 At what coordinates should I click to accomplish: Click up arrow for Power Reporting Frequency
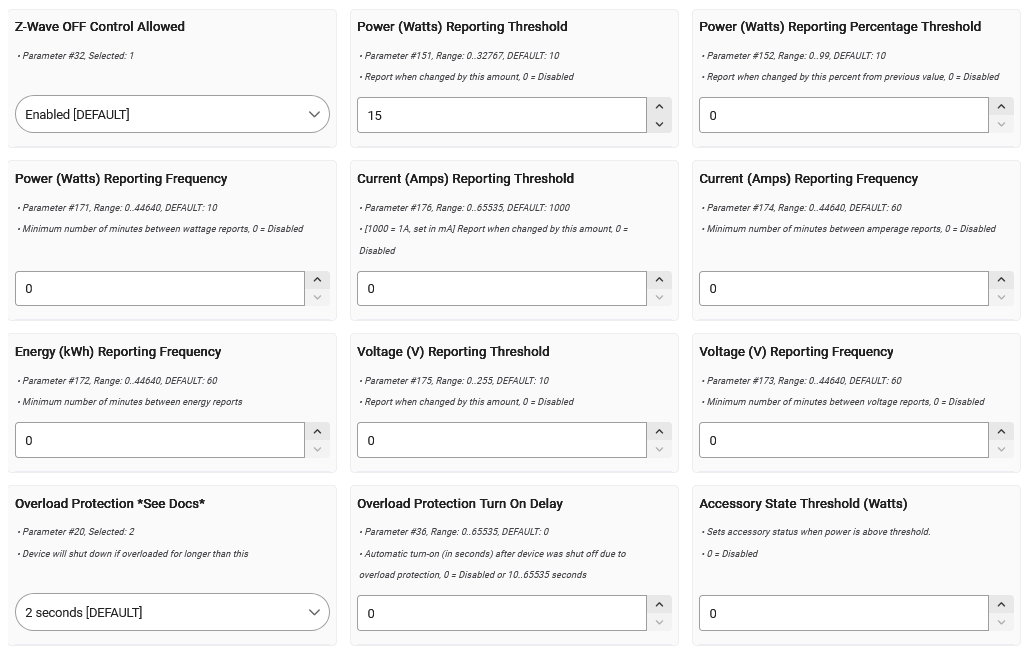[x=317, y=280]
